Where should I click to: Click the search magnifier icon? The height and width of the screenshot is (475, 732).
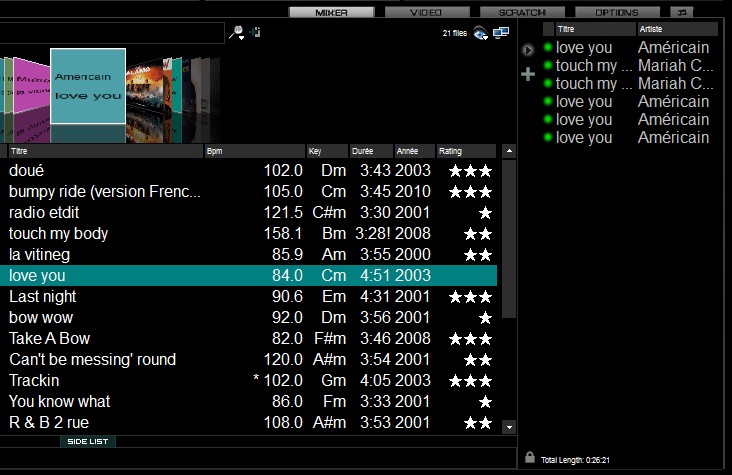(x=236, y=33)
